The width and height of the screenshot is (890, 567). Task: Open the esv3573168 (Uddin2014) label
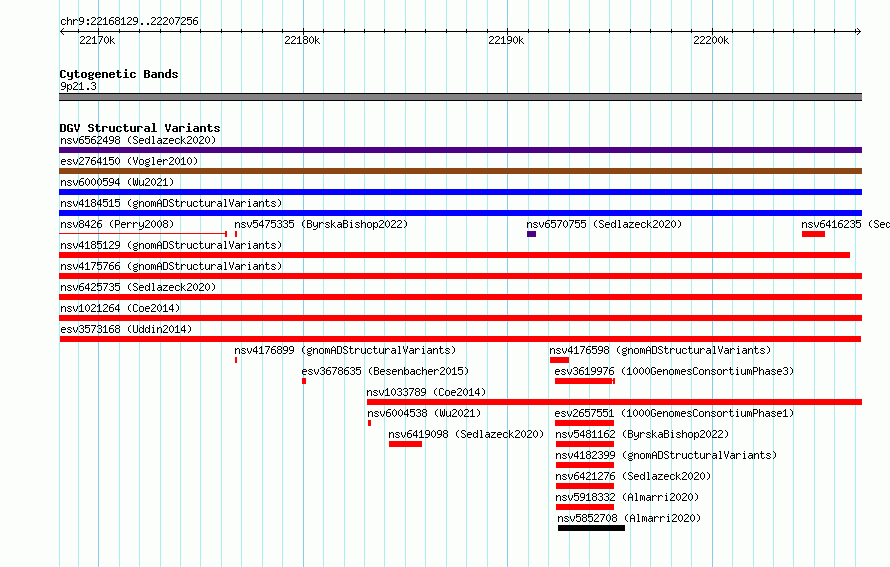(126, 329)
